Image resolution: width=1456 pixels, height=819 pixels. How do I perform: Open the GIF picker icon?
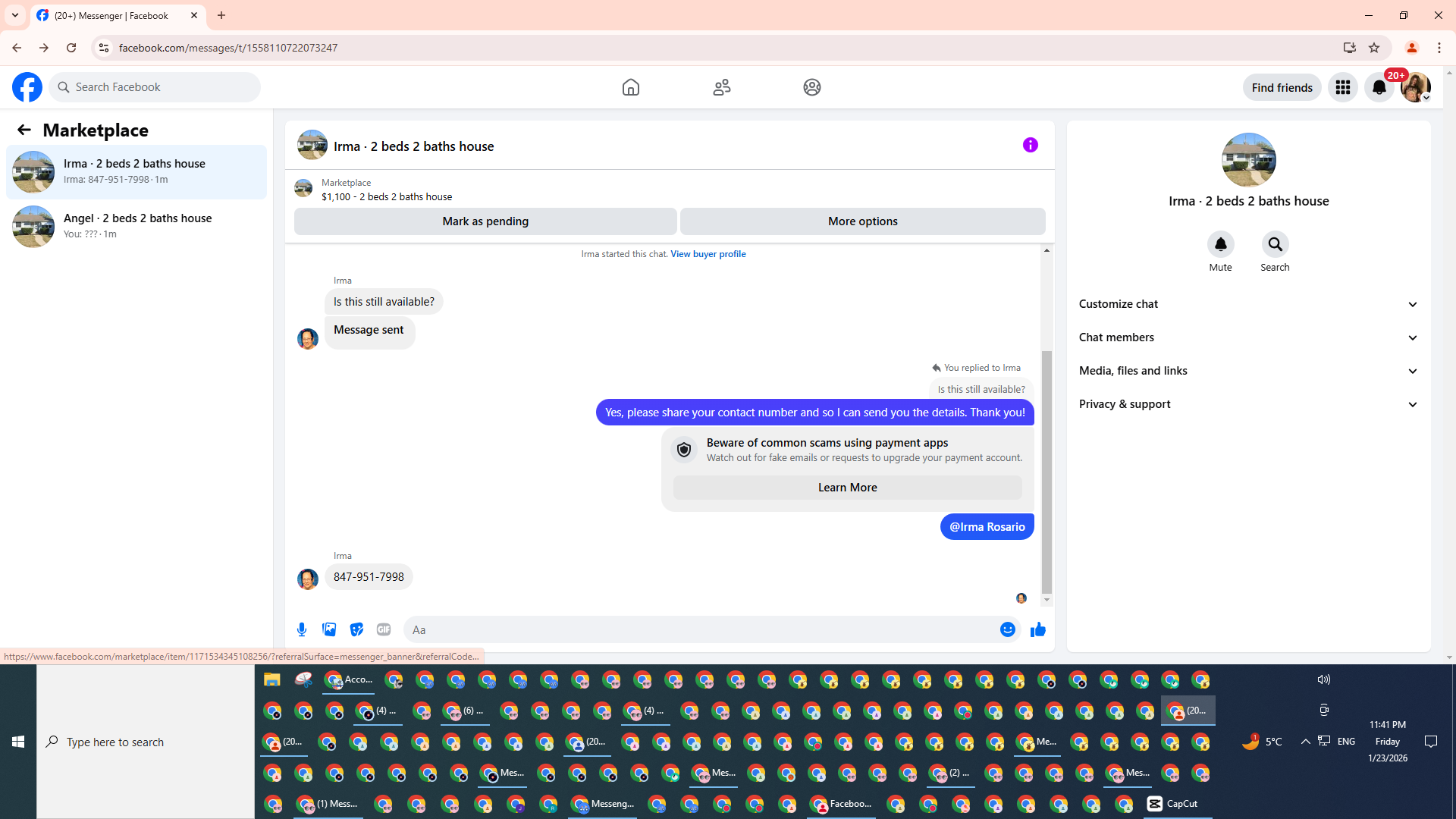click(384, 629)
